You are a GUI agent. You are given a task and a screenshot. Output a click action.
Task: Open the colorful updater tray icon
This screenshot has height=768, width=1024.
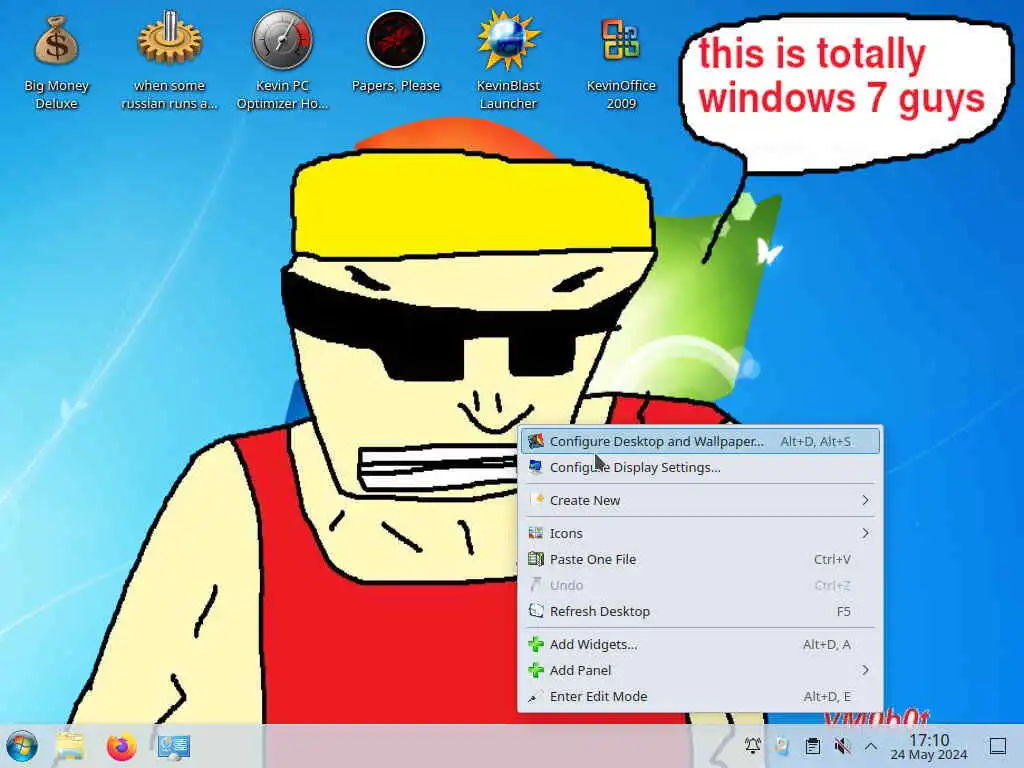(782, 746)
